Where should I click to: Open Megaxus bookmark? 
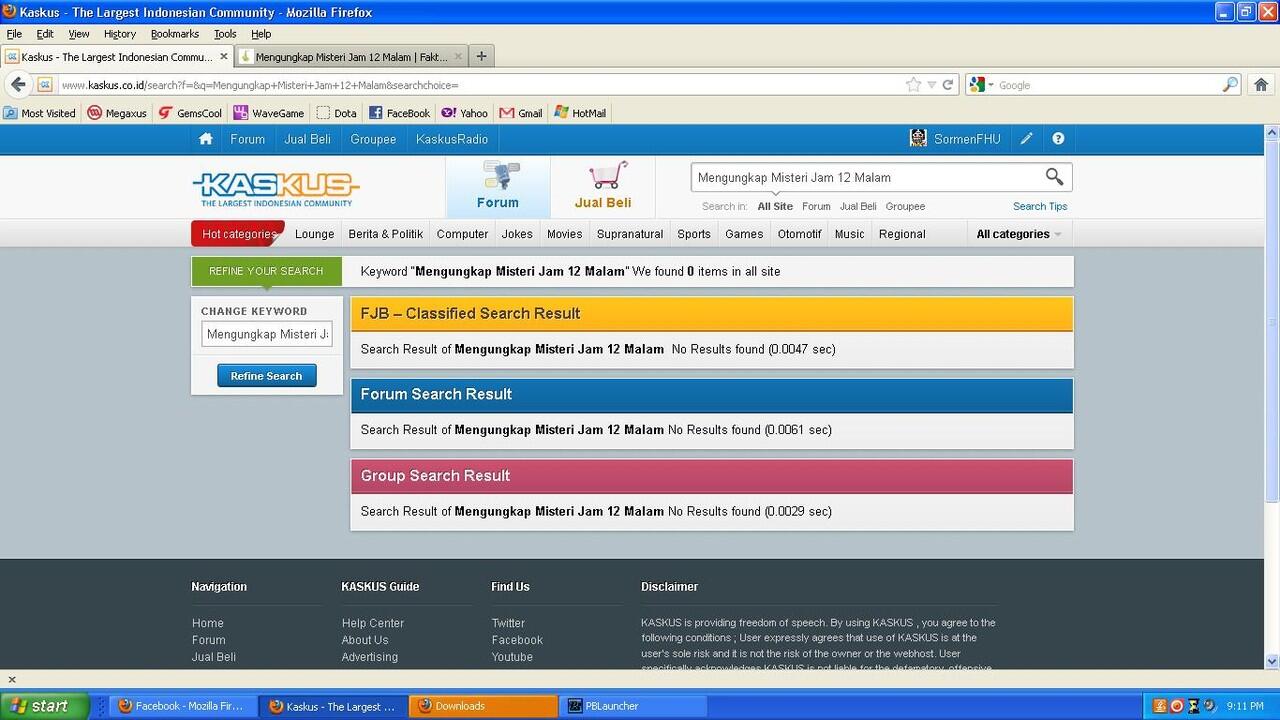(x=117, y=113)
